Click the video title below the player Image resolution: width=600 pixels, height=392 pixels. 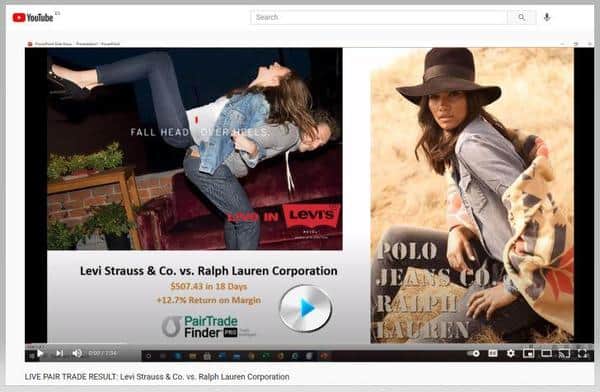tap(157, 377)
